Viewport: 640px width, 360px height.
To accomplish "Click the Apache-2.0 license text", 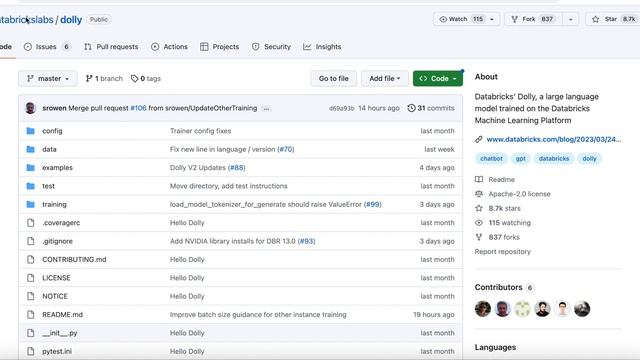I will pos(520,194).
